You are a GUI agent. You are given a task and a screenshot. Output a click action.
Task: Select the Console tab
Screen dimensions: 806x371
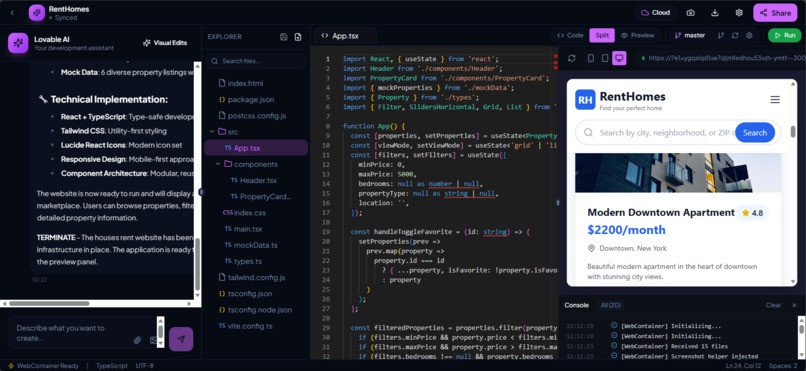576,305
